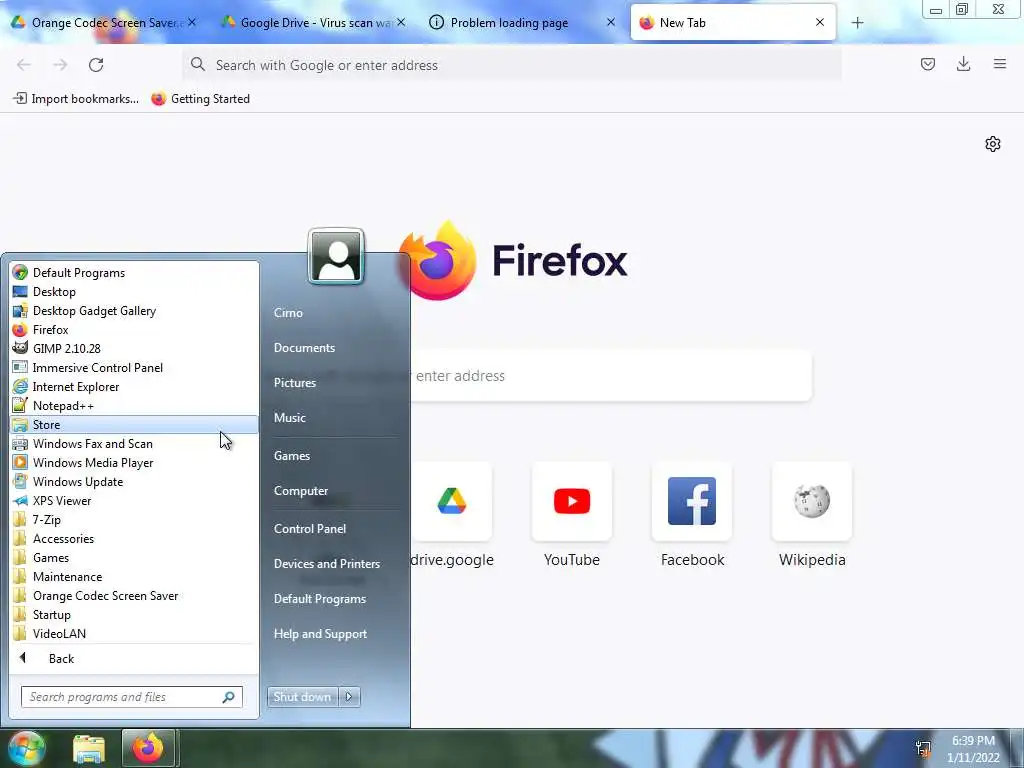
Task: Open Pictures from the Start menu
Action: coord(295,383)
